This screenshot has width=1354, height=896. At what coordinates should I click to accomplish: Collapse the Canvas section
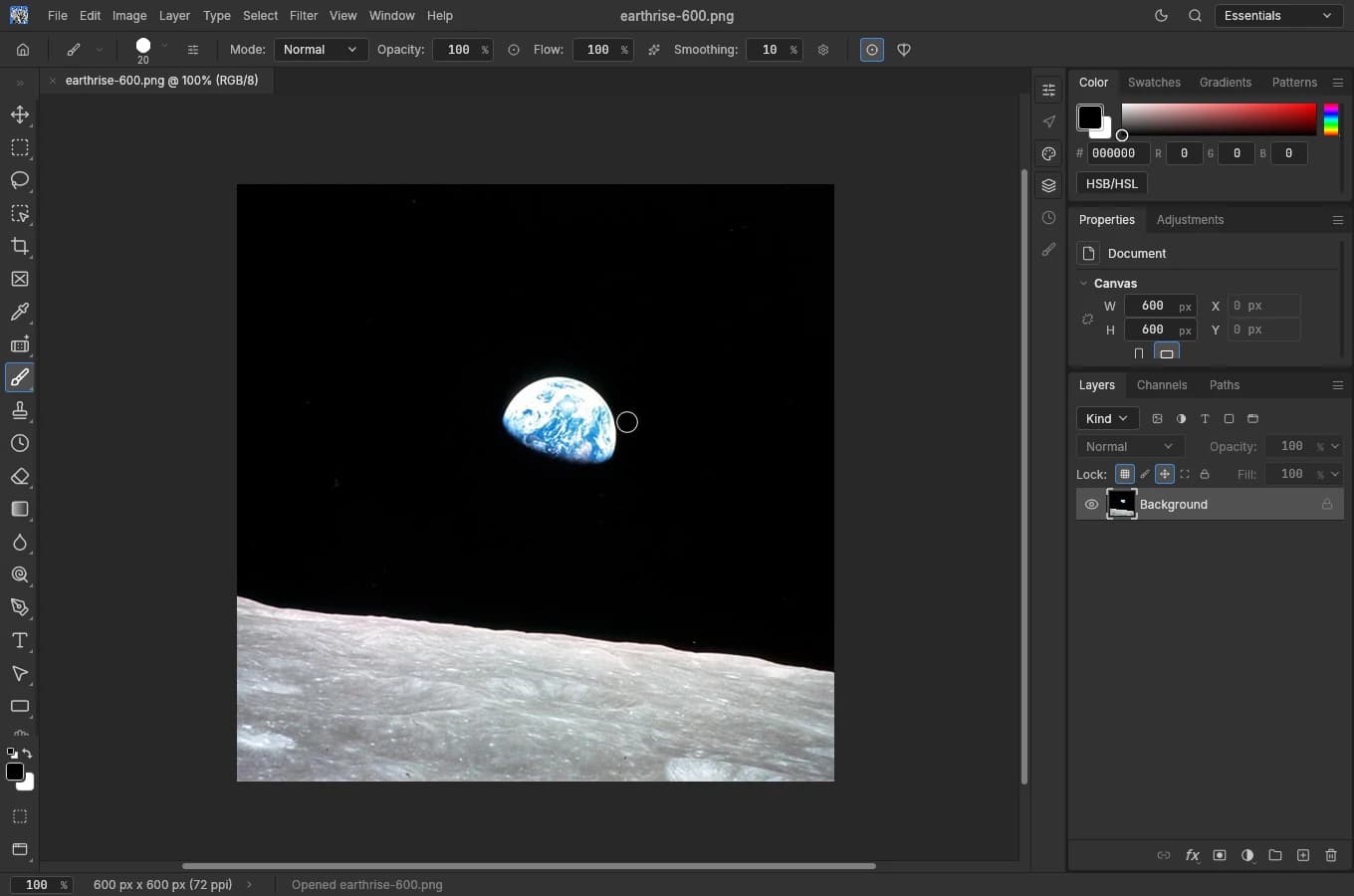1084,284
